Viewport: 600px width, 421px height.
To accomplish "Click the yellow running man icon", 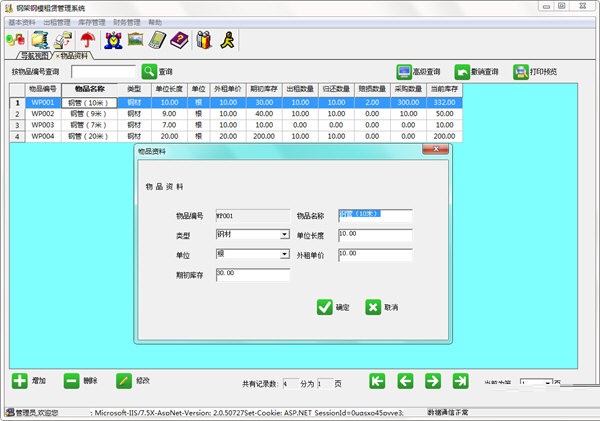I will click(x=227, y=40).
